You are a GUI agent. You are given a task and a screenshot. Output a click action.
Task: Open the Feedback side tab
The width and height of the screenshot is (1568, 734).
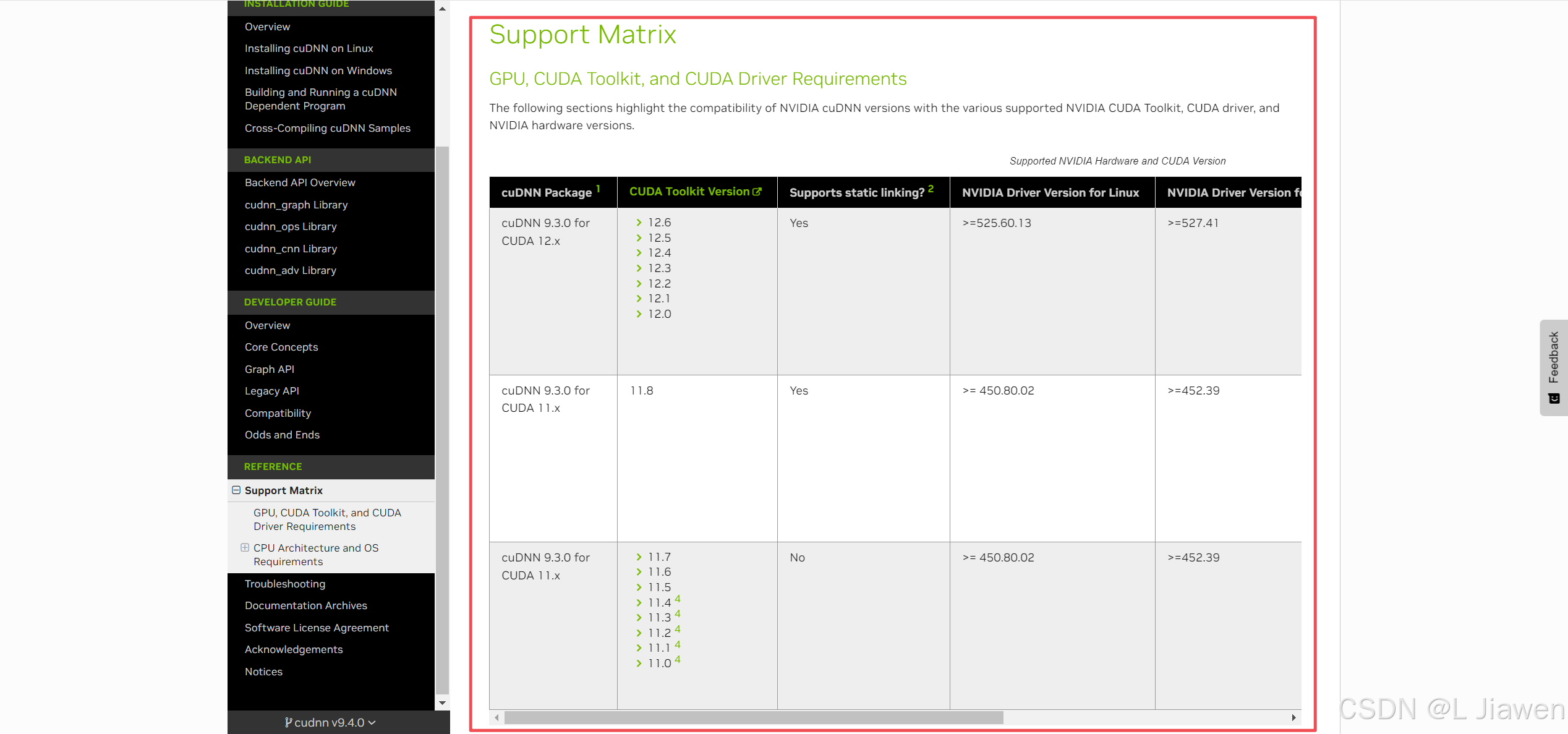coord(1554,367)
